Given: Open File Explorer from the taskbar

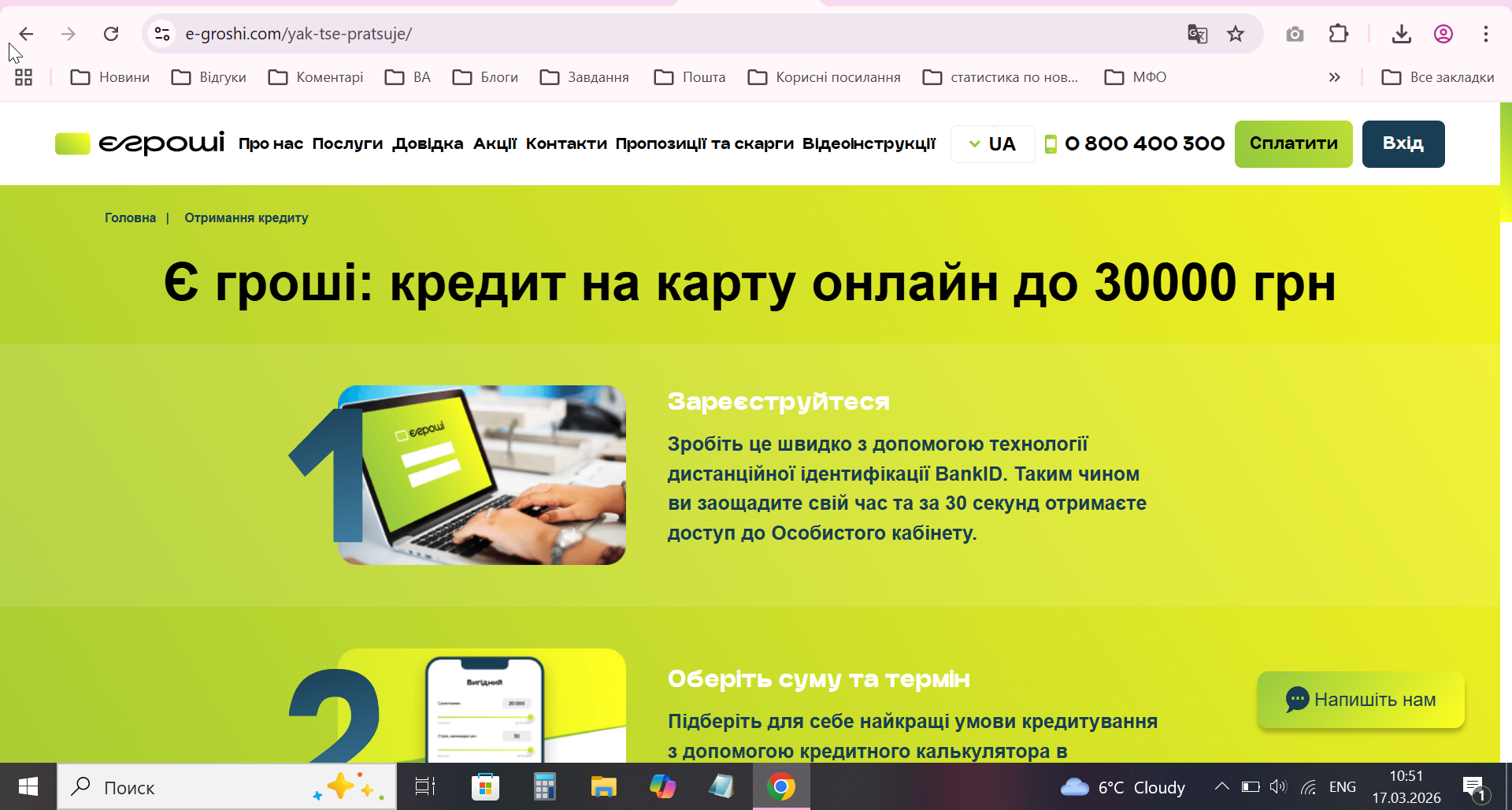Looking at the screenshot, I should (603, 786).
